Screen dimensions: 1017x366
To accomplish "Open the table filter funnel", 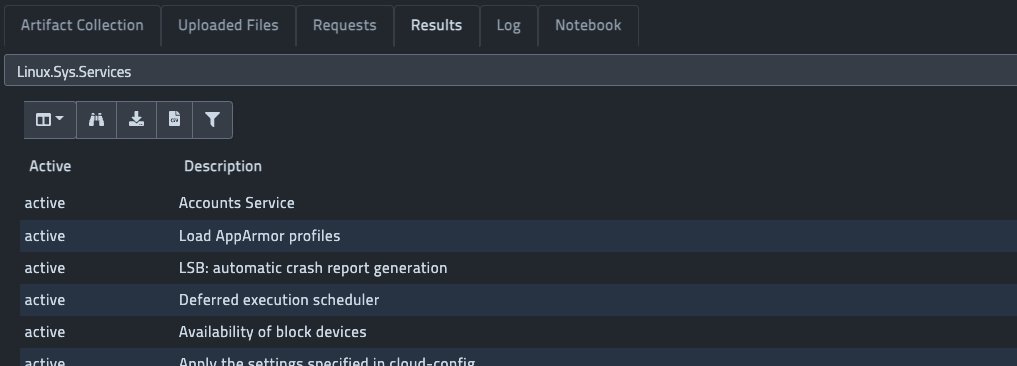I will pos(212,120).
